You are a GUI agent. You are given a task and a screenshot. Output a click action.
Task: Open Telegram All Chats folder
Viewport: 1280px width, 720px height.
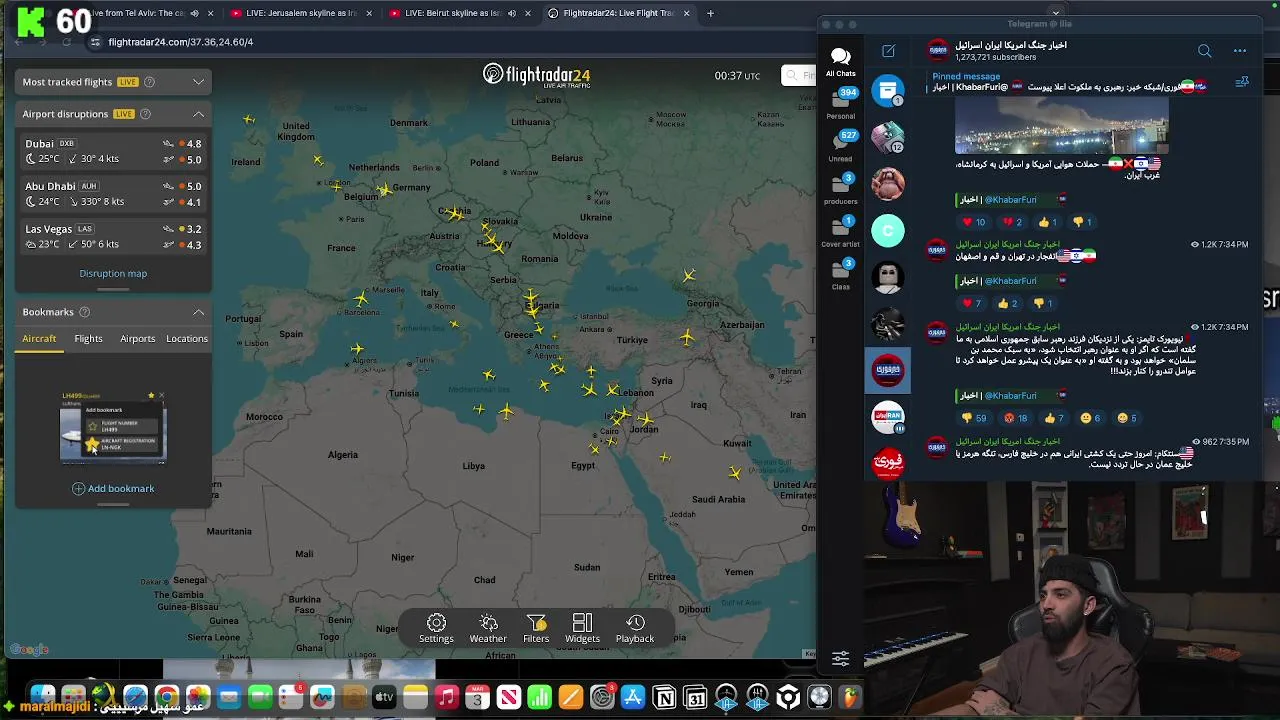tap(840, 61)
